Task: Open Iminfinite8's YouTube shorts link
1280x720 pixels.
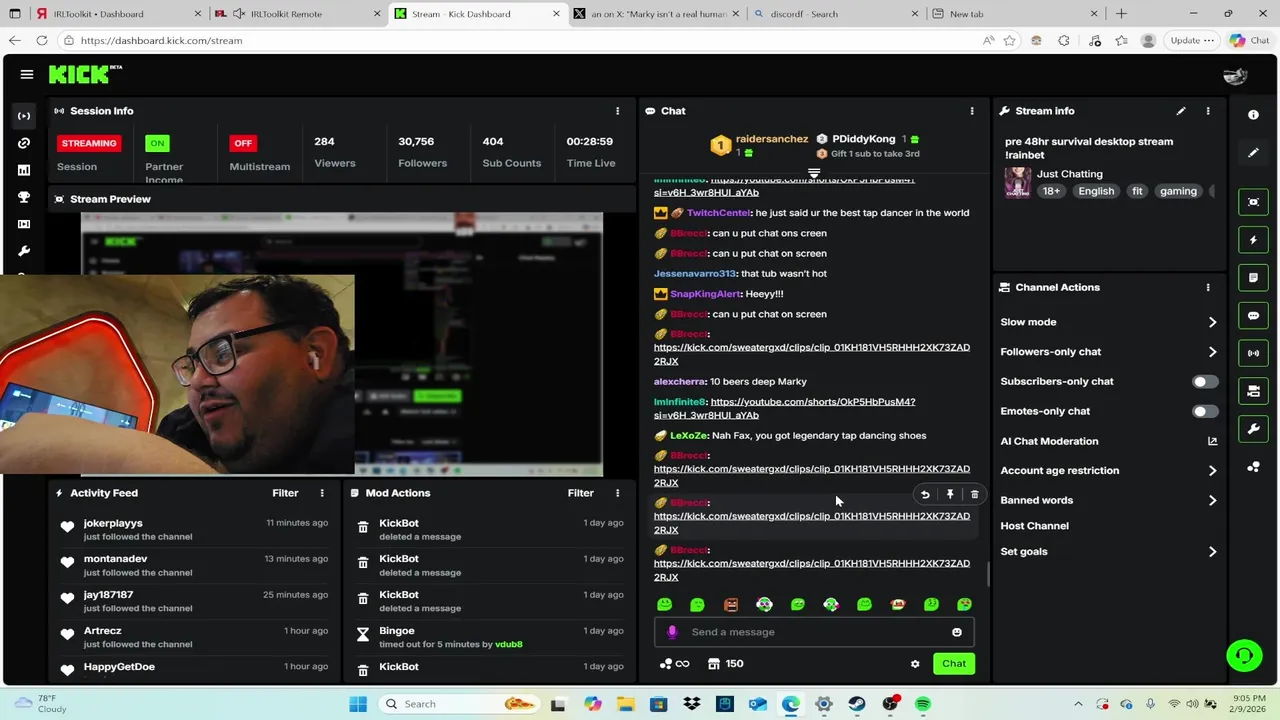Action: [784, 408]
